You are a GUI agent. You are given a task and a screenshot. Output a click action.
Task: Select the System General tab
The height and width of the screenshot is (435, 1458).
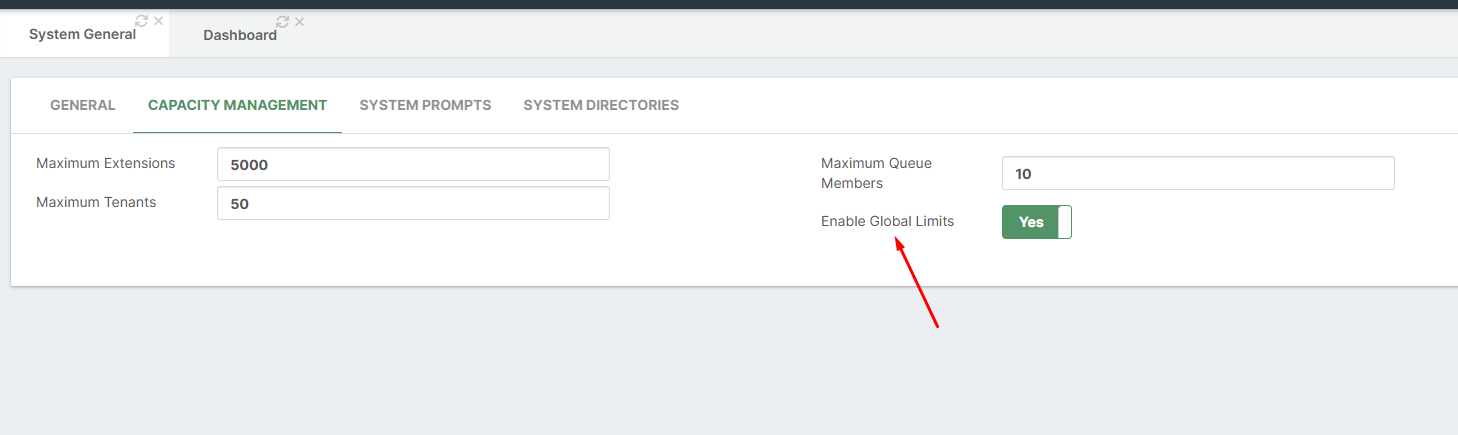click(x=82, y=34)
